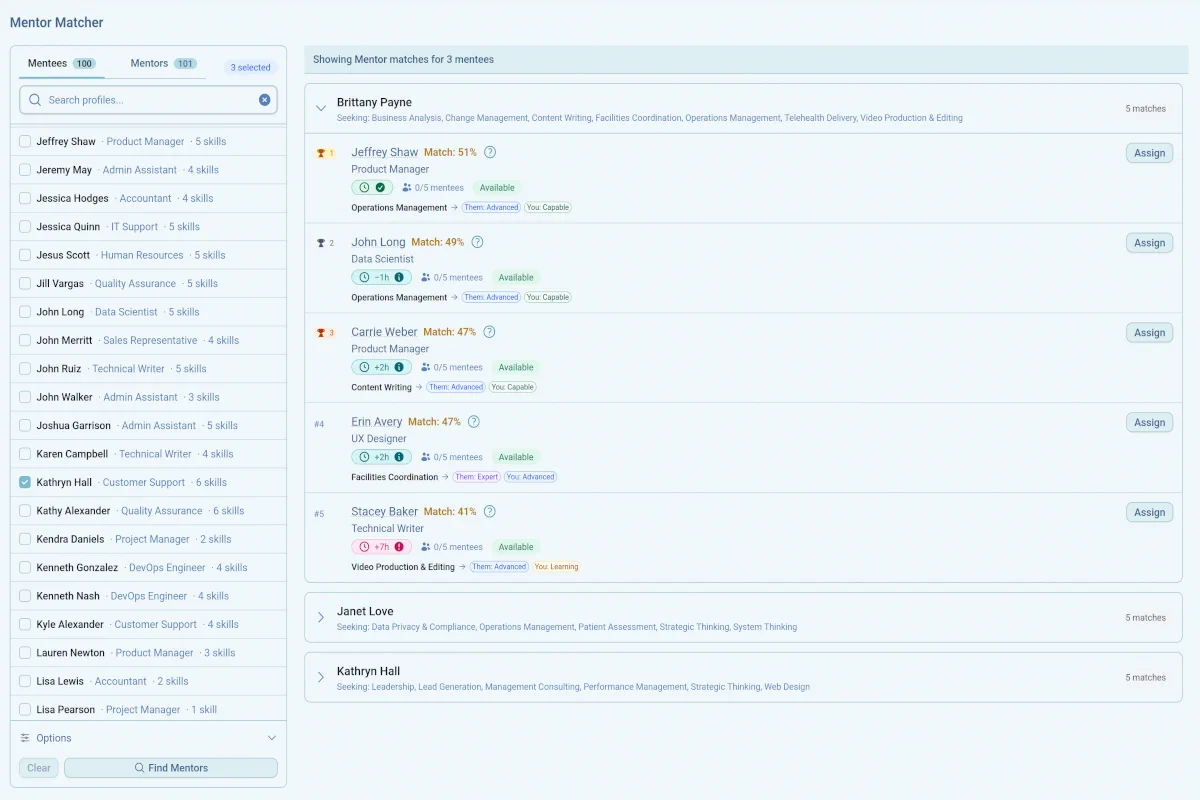Click Stacey Baker's +7h timezone warning badge
This screenshot has width=1200, height=800.
[x=381, y=547]
